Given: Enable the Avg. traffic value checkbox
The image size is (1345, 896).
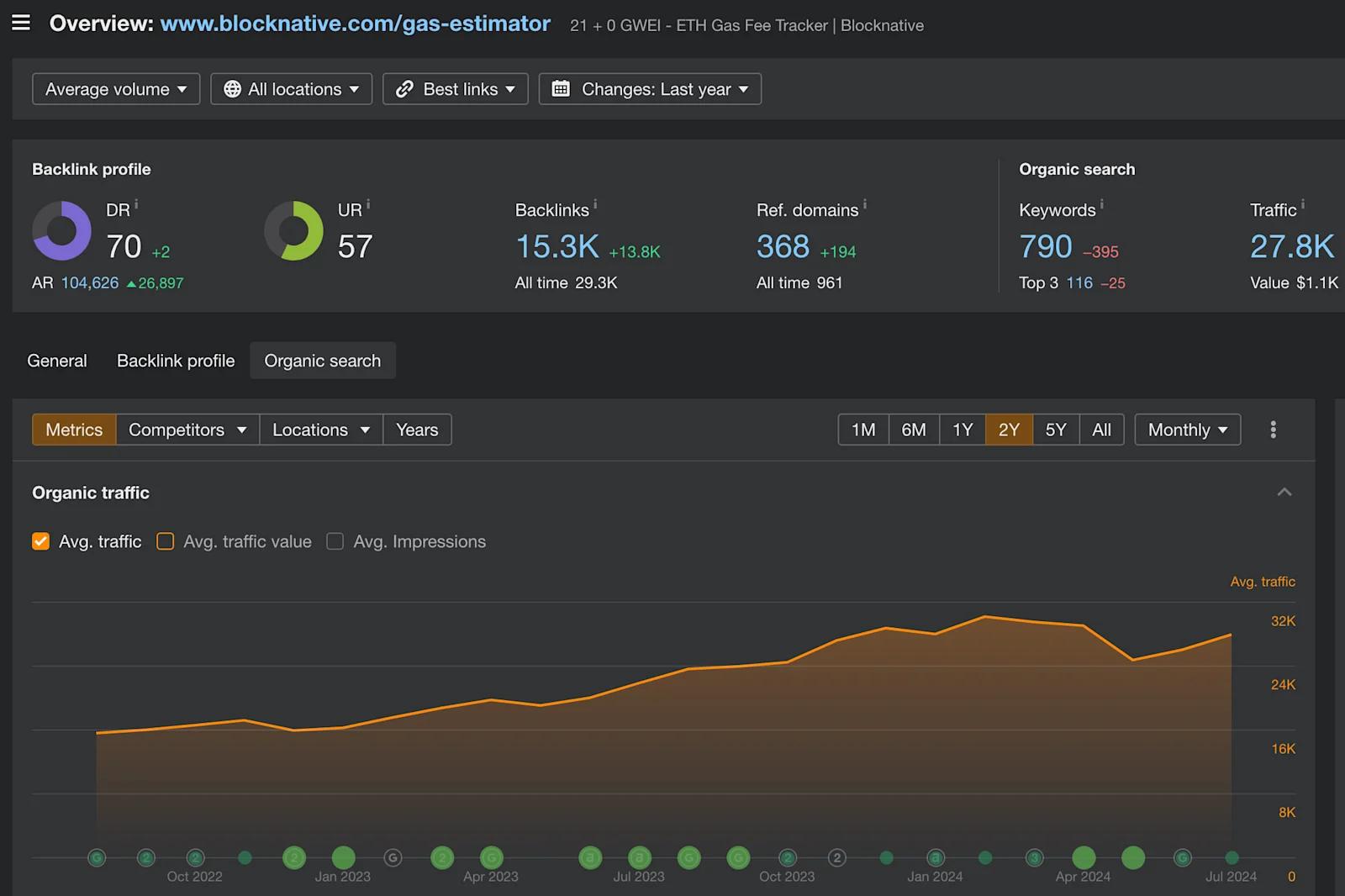Looking at the screenshot, I should pos(166,541).
